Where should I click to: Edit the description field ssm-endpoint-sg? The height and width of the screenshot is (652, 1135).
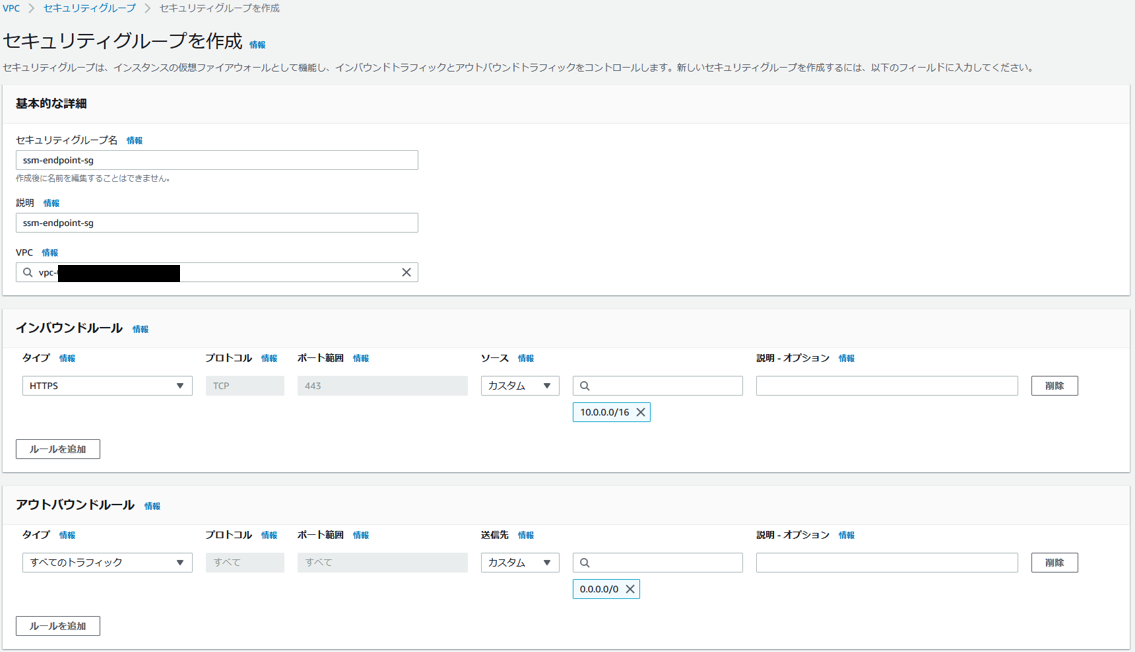(217, 223)
